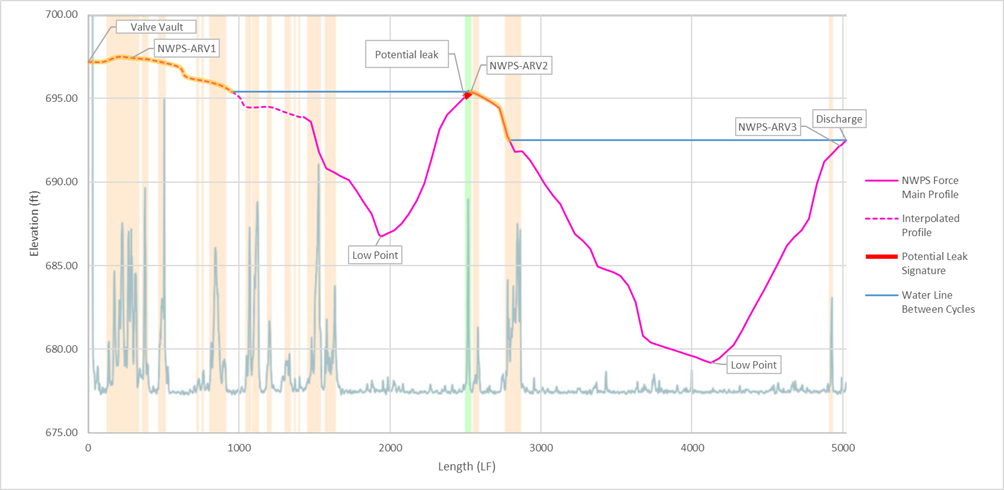Image resolution: width=1004 pixels, height=490 pixels.
Task: Click the 3000 x-axis label
Action: click(540, 448)
